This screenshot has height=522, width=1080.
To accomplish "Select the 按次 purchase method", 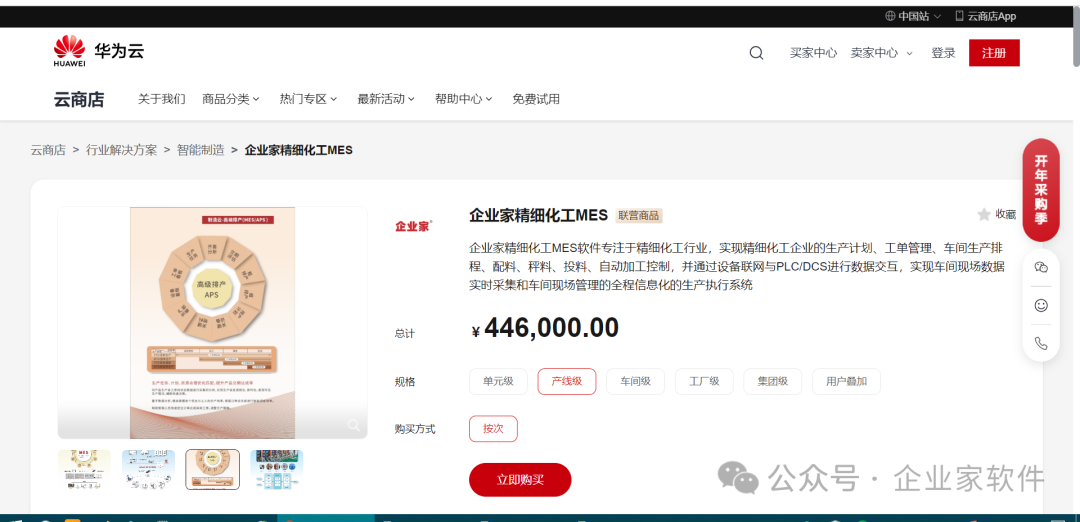I will [x=493, y=428].
